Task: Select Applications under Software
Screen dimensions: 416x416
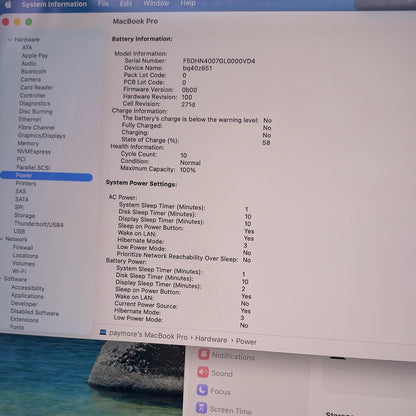Action: (x=27, y=296)
